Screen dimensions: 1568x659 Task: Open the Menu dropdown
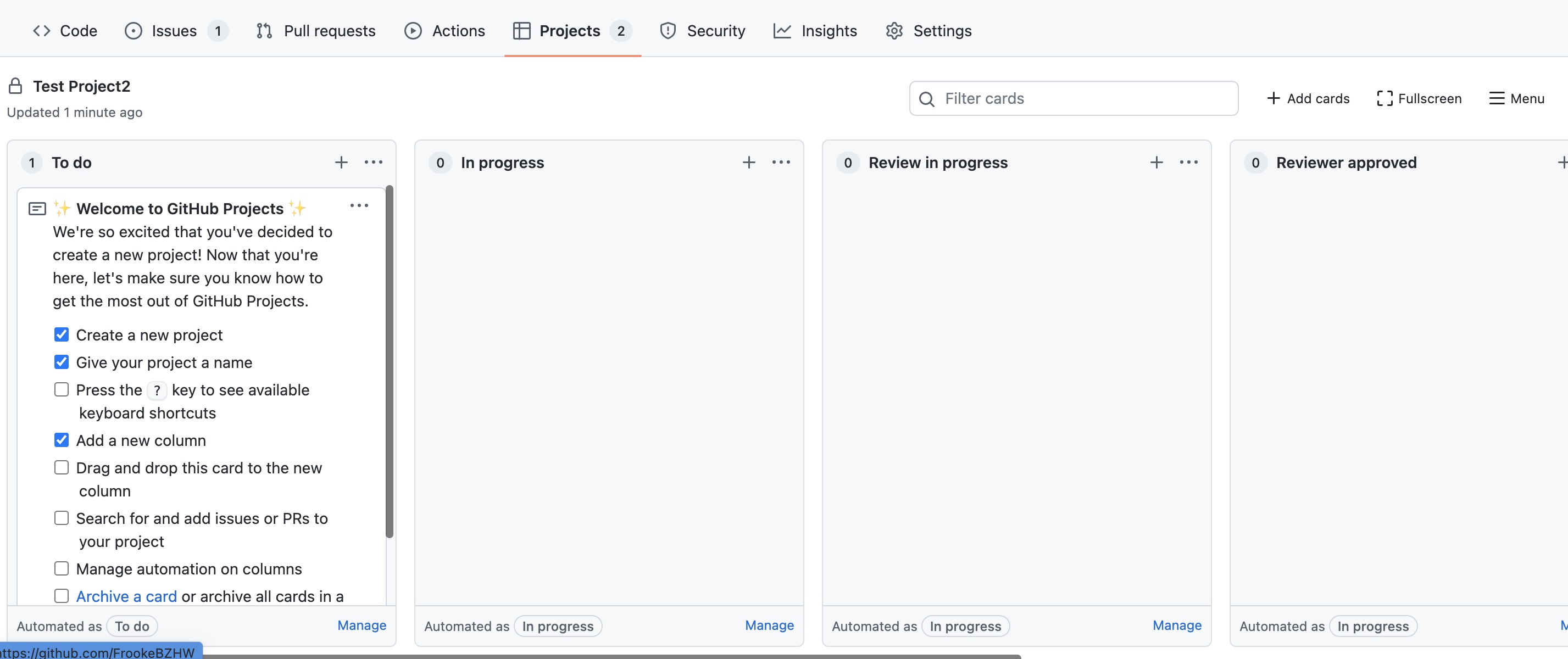click(1516, 97)
